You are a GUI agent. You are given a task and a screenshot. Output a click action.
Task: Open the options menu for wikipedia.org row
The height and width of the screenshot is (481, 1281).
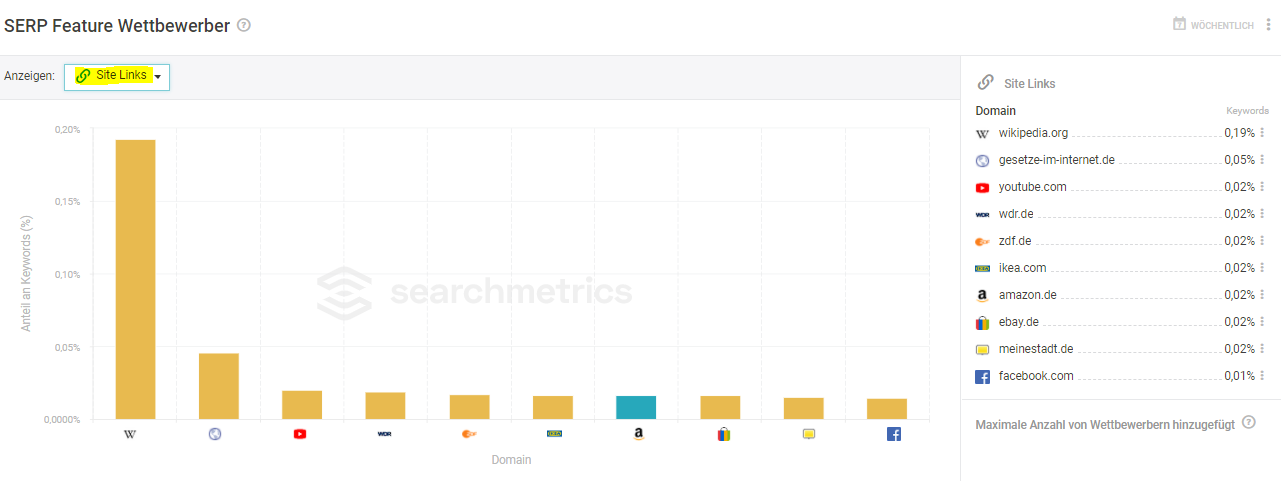(x=1262, y=132)
